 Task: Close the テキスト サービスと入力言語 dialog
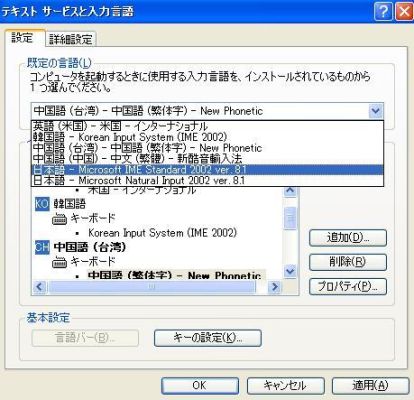click(x=404, y=12)
